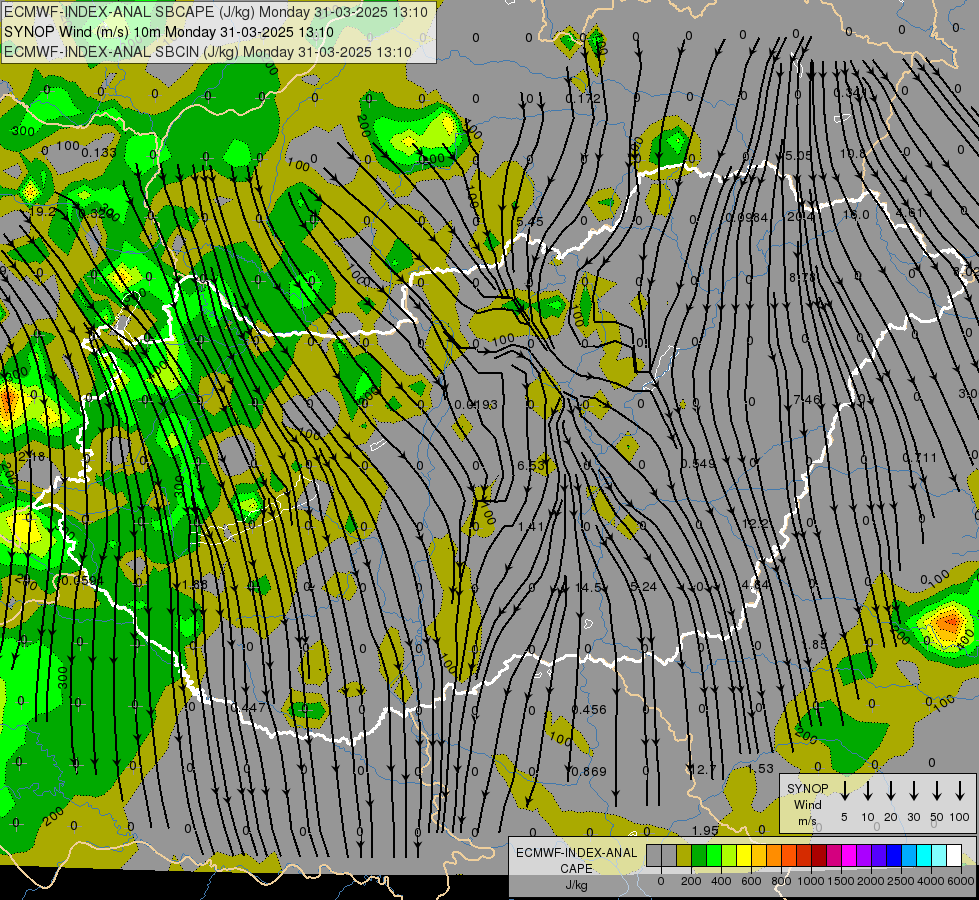Click the 0.711 value on the map
The width and height of the screenshot is (979, 900).
(x=920, y=458)
